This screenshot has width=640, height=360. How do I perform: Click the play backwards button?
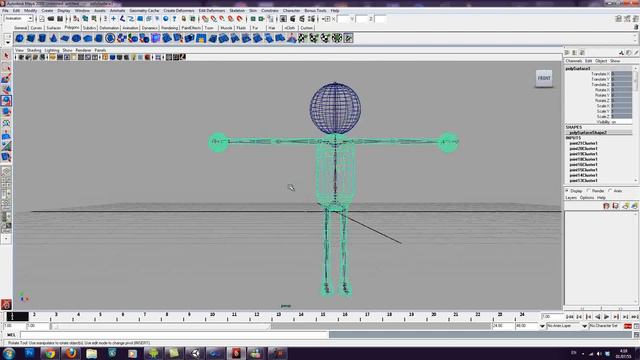click(598, 317)
